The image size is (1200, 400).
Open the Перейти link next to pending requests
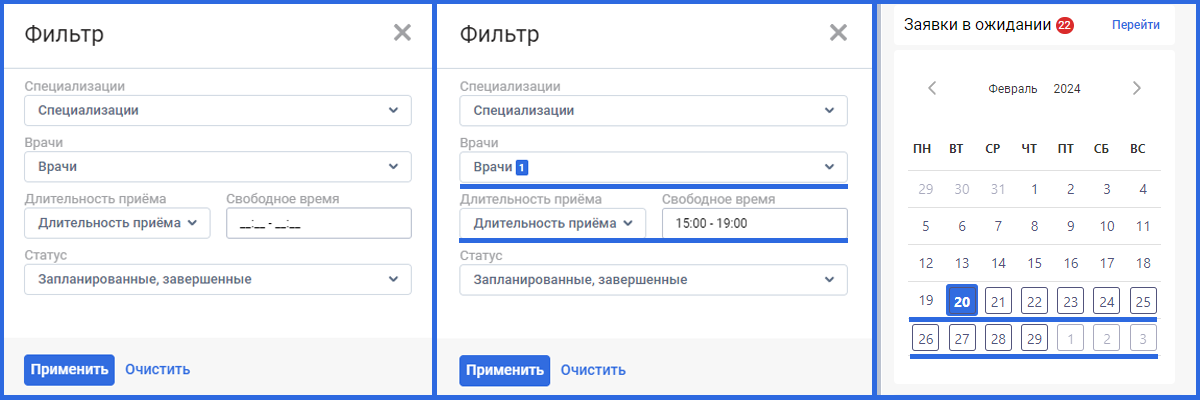coord(1135,25)
